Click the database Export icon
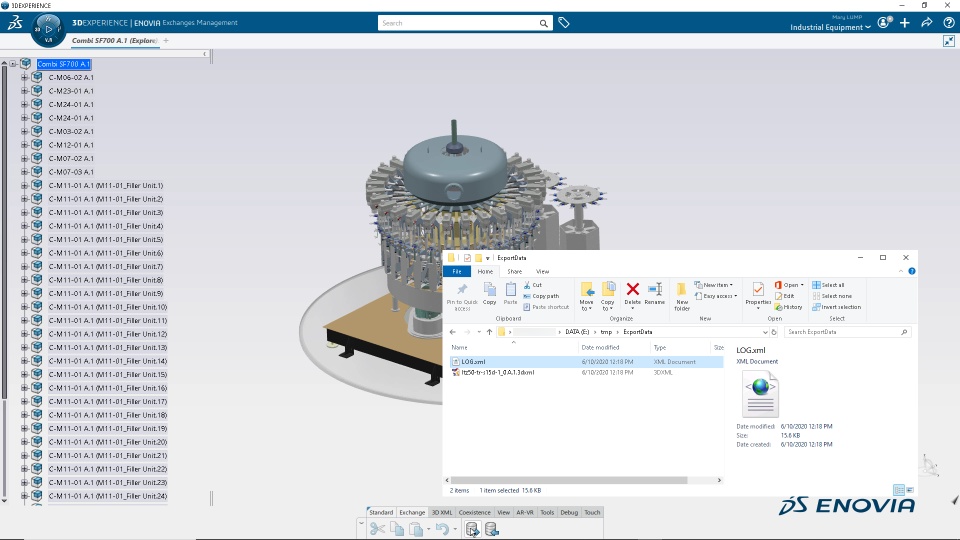This screenshot has width=960, height=540. (472, 529)
